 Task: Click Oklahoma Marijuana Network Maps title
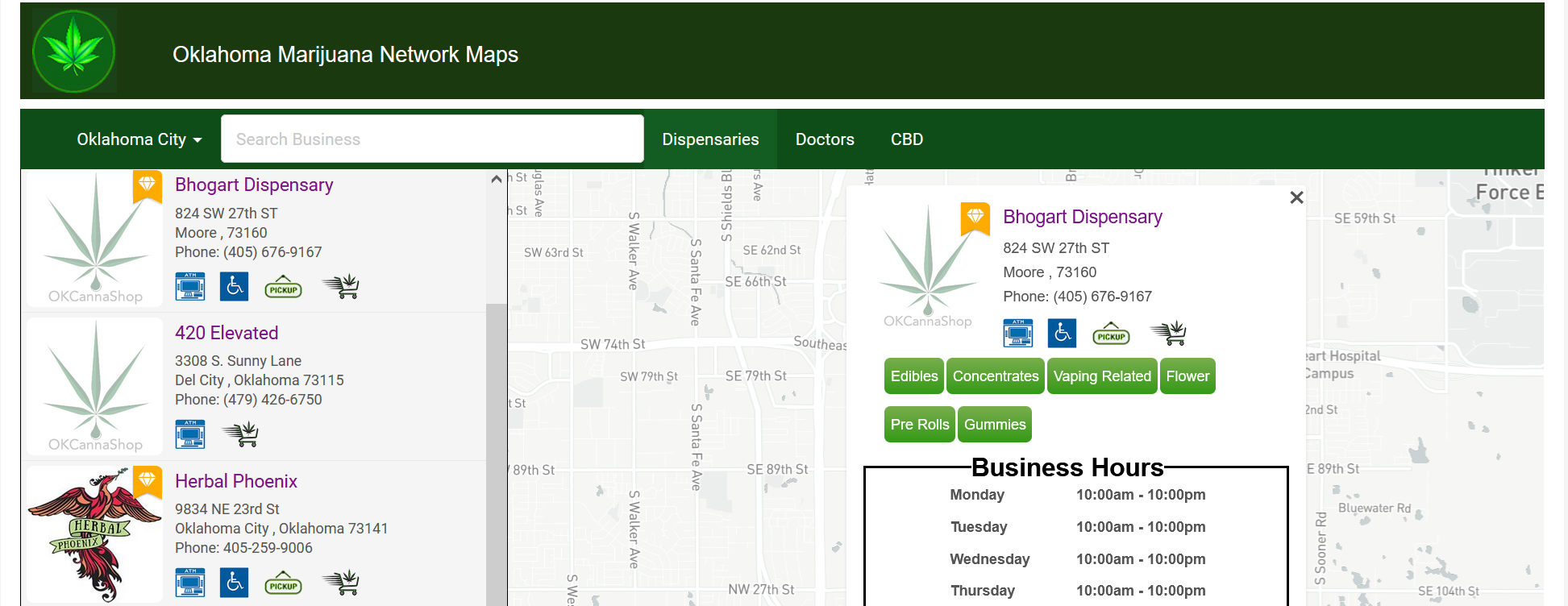click(x=345, y=54)
